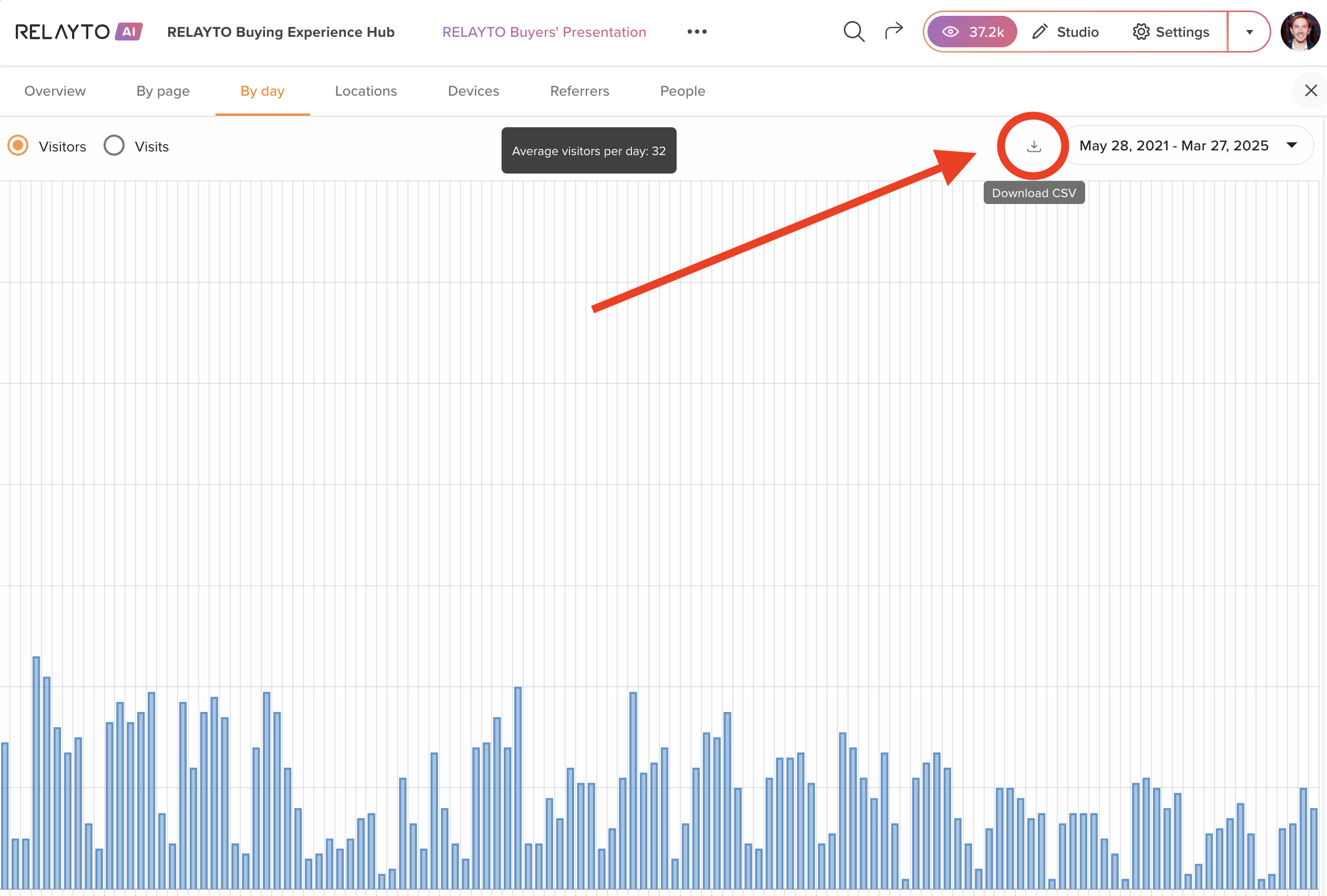This screenshot has width=1327, height=896.
Task: Switch to the Locations tab
Action: click(365, 91)
